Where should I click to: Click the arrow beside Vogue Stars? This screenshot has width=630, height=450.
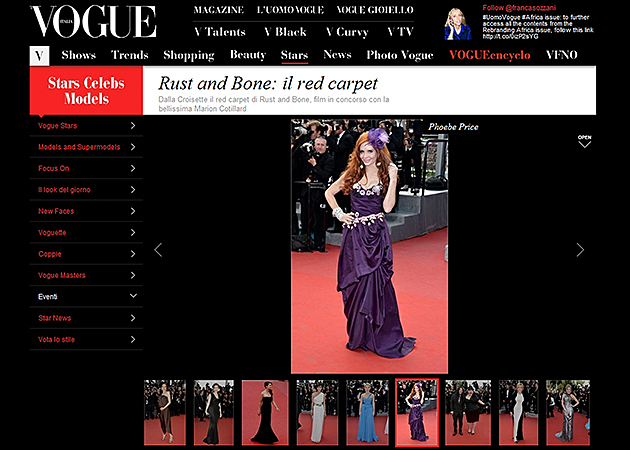tap(133, 126)
